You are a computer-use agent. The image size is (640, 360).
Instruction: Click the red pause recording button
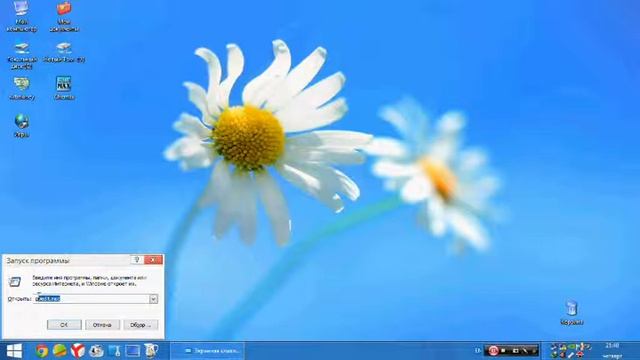(x=493, y=351)
